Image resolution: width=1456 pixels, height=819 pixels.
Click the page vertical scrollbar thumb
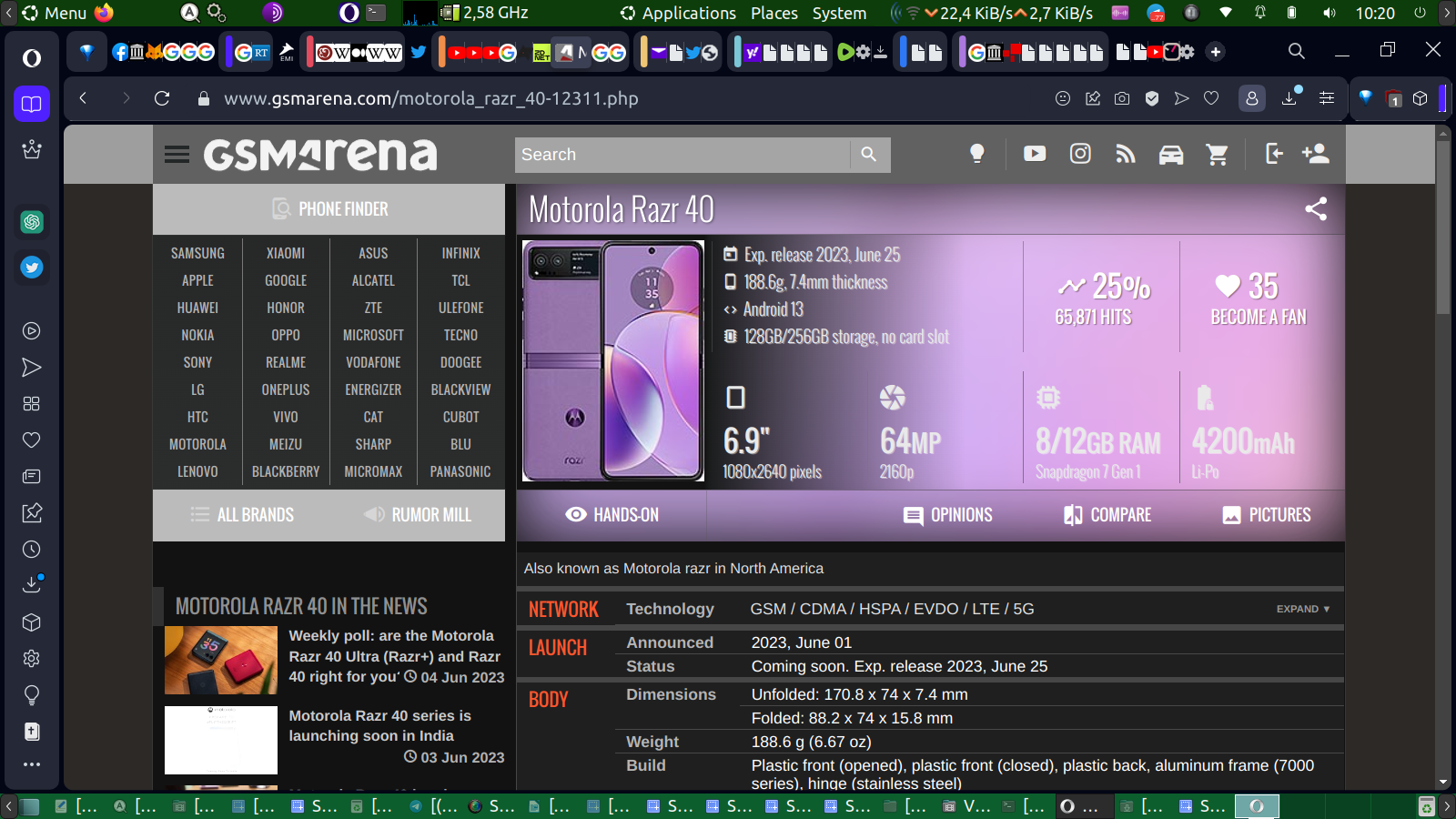(x=1442, y=227)
